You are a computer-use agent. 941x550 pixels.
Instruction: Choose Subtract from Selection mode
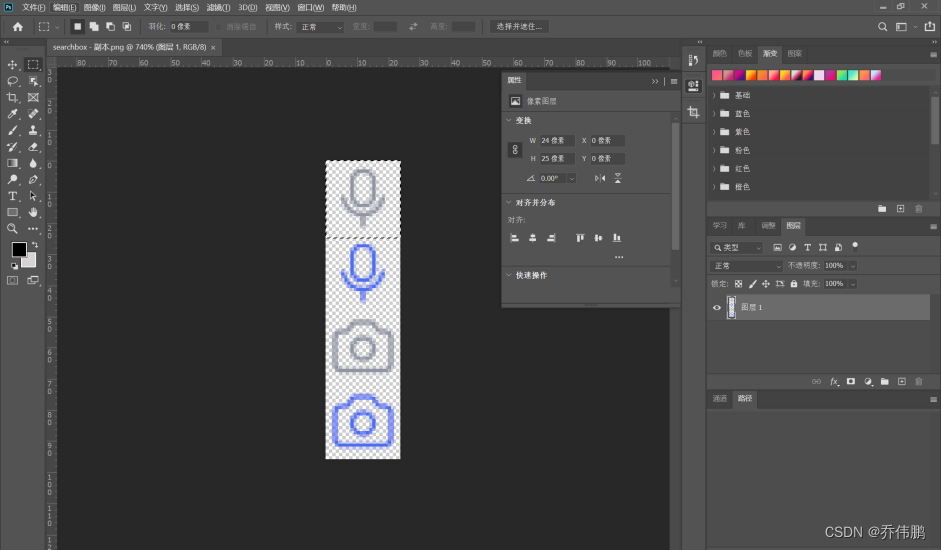(110, 26)
